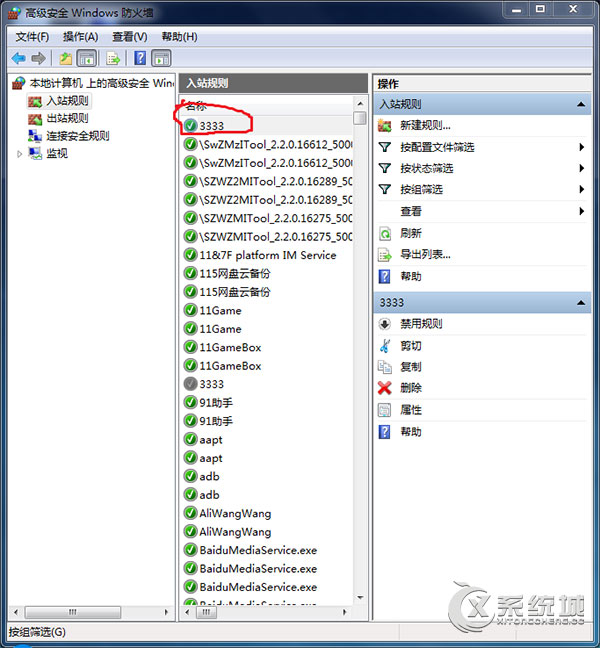Click the Up one level folder icon
The width and height of the screenshot is (600, 648).
coord(65,58)
